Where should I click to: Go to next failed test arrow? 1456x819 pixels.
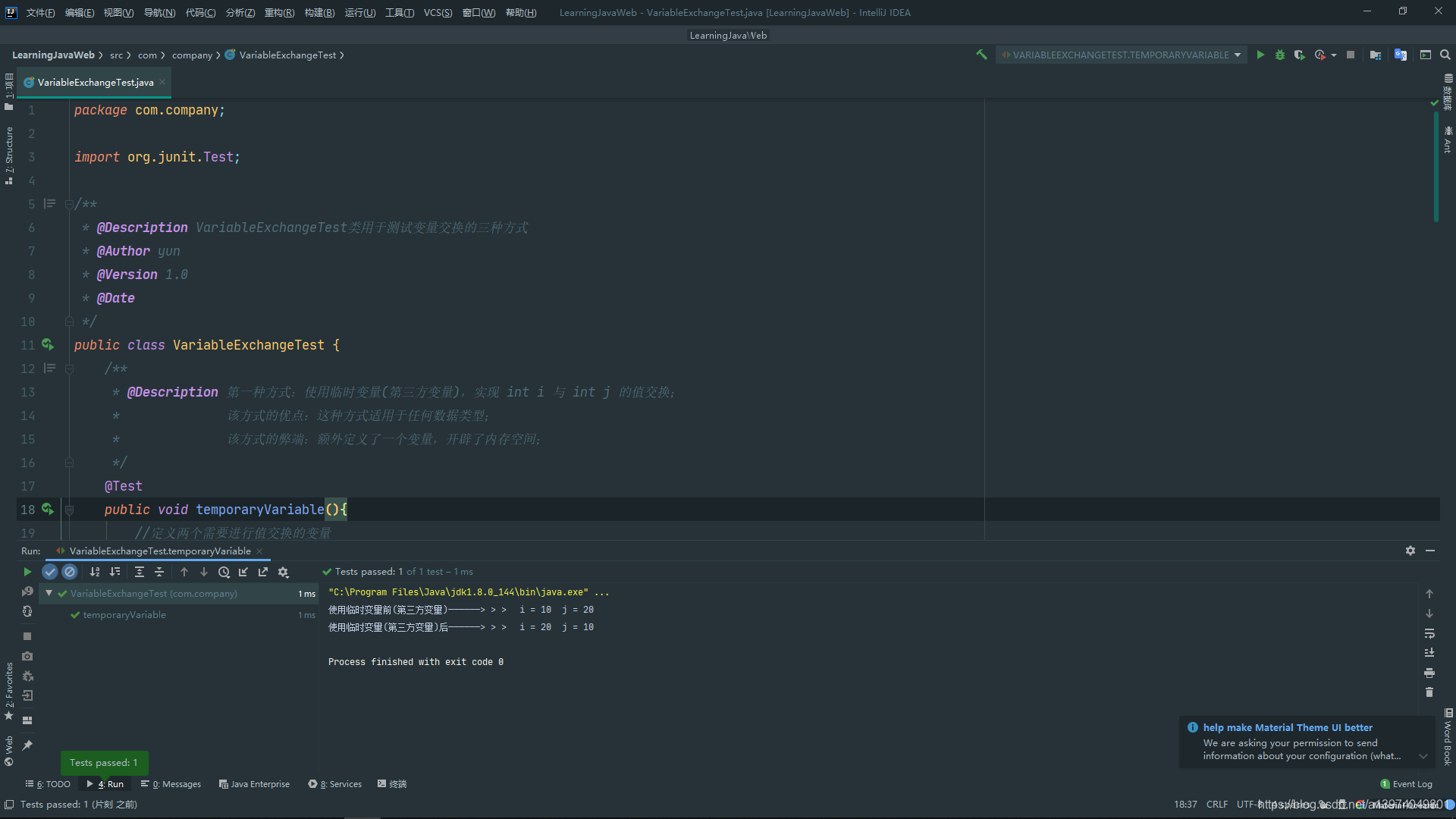click(x=204, y=572)
